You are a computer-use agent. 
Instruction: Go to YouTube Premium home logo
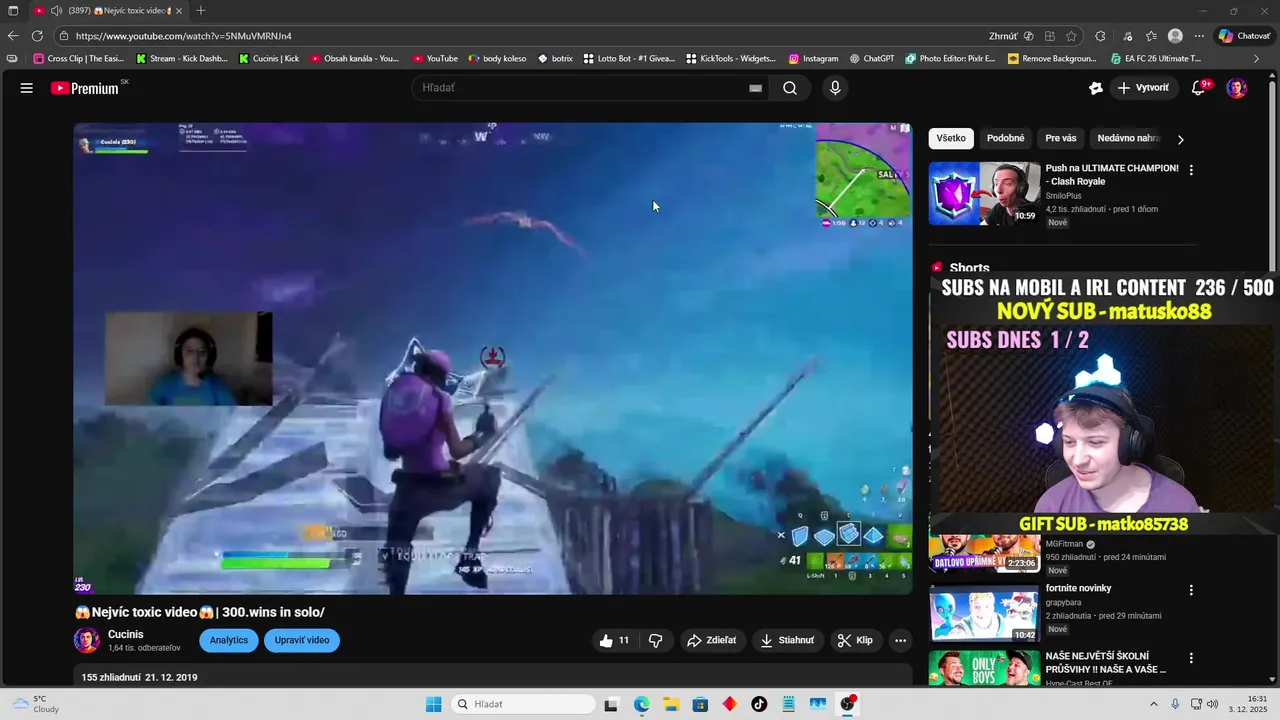[x=85, y=88]
